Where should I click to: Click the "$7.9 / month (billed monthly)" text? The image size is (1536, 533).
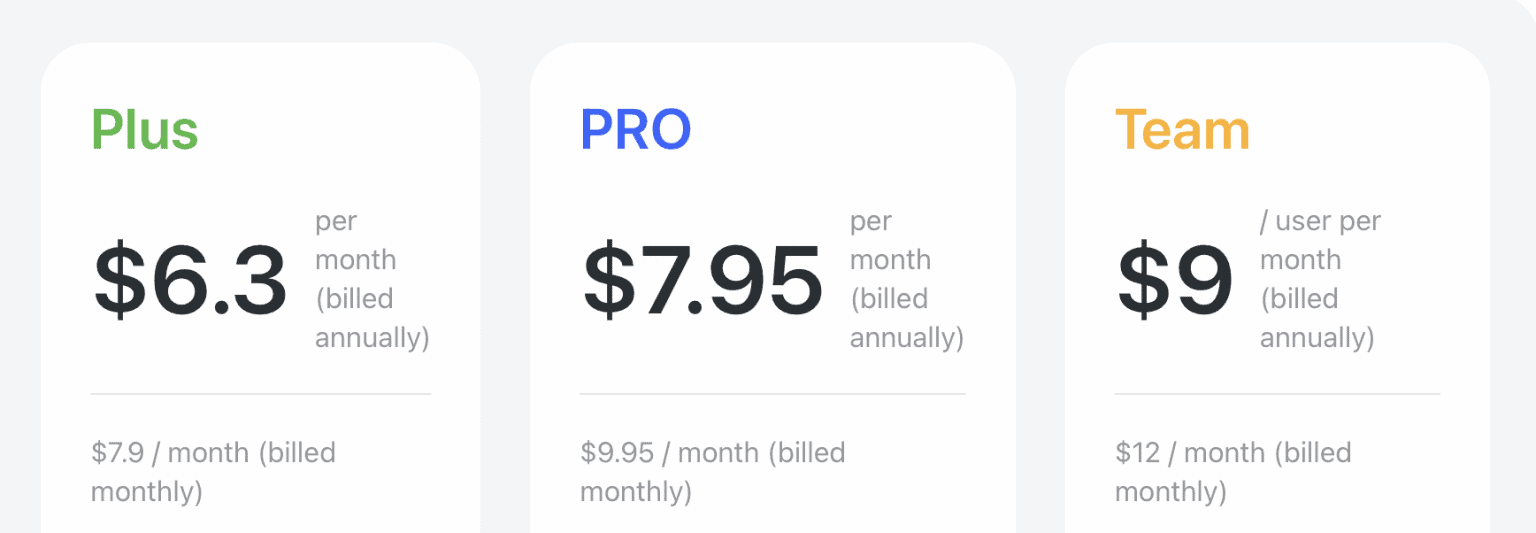213,471
